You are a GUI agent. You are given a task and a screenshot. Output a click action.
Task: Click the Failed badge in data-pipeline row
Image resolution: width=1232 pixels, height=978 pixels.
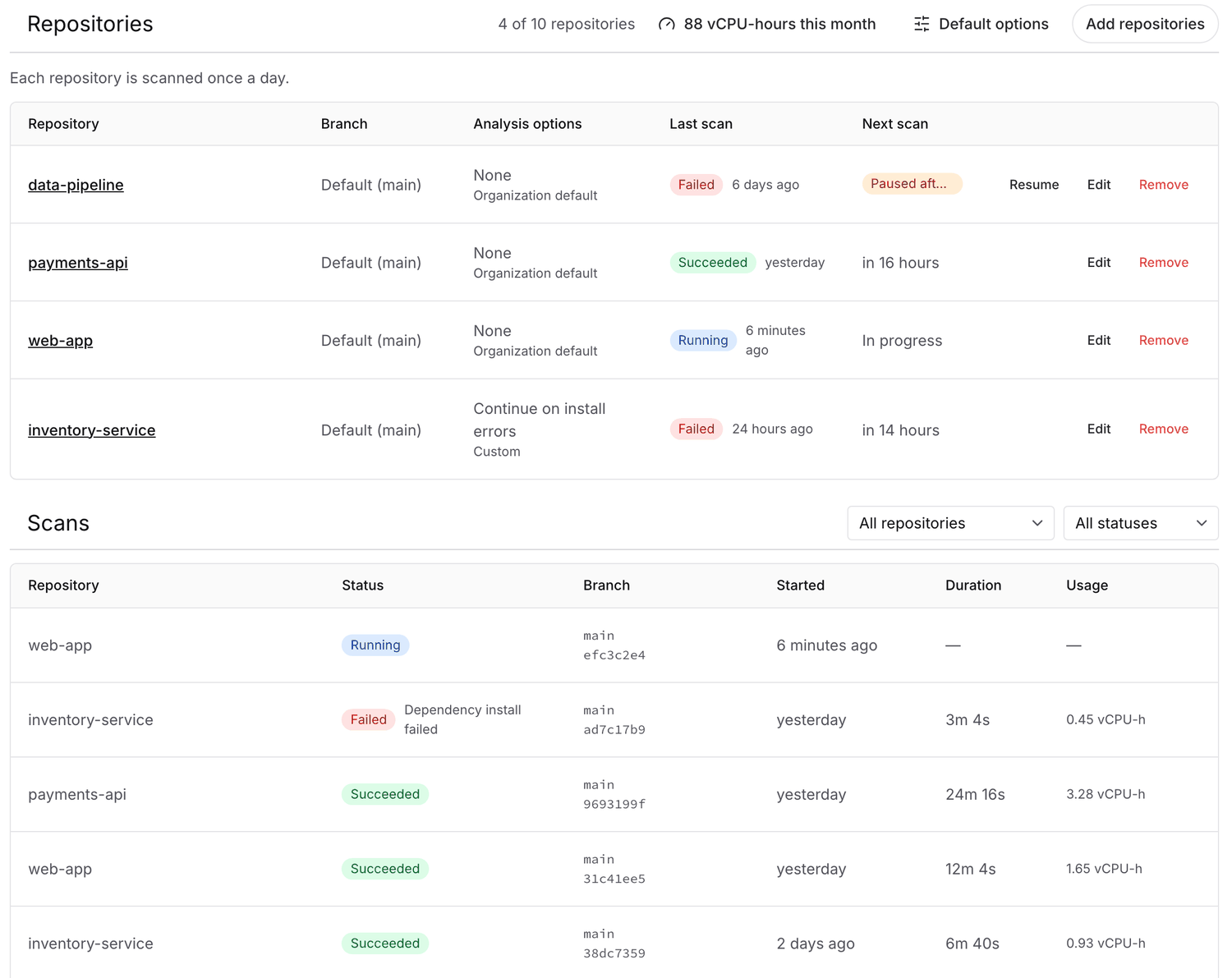pyautogui.click(x=696, y=185)
